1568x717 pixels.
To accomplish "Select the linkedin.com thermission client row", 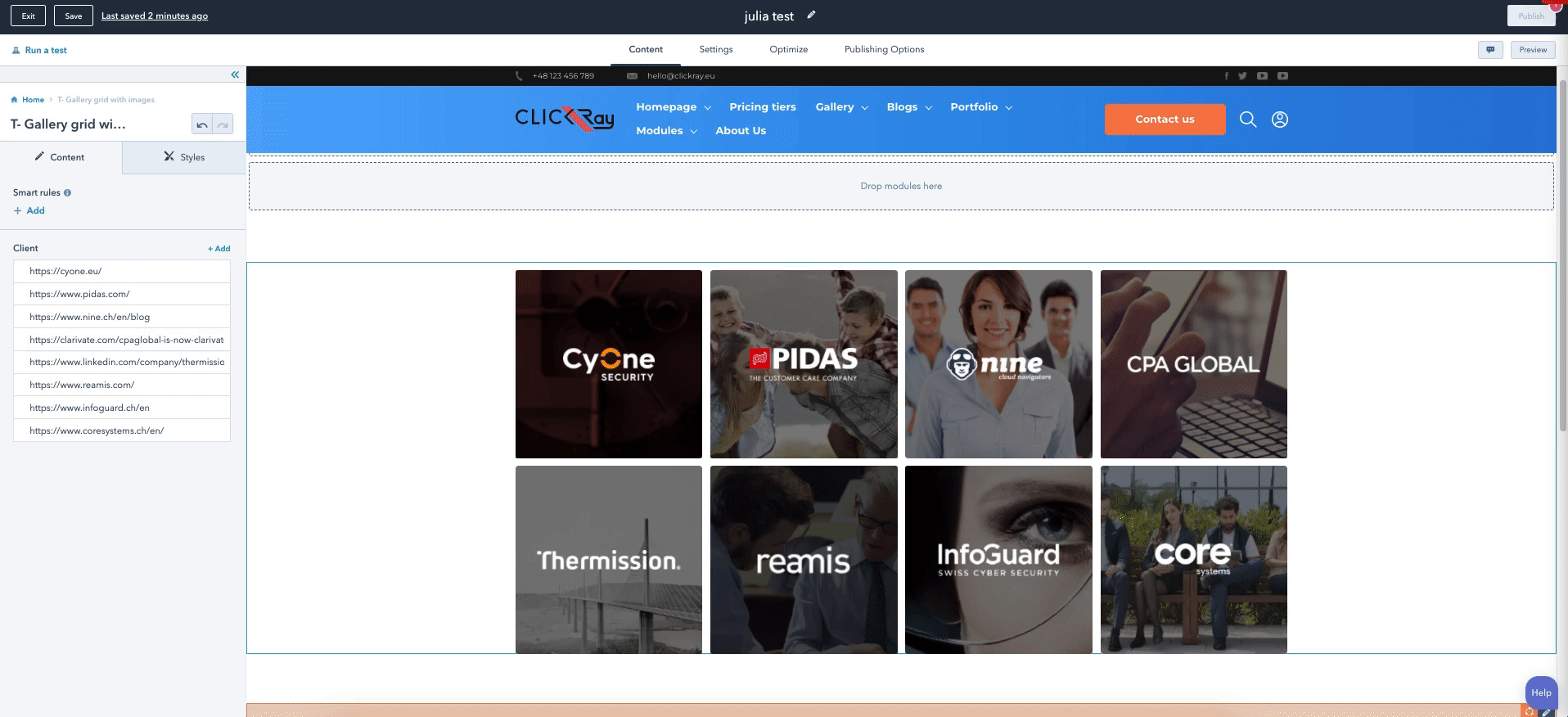I will 122,362.
